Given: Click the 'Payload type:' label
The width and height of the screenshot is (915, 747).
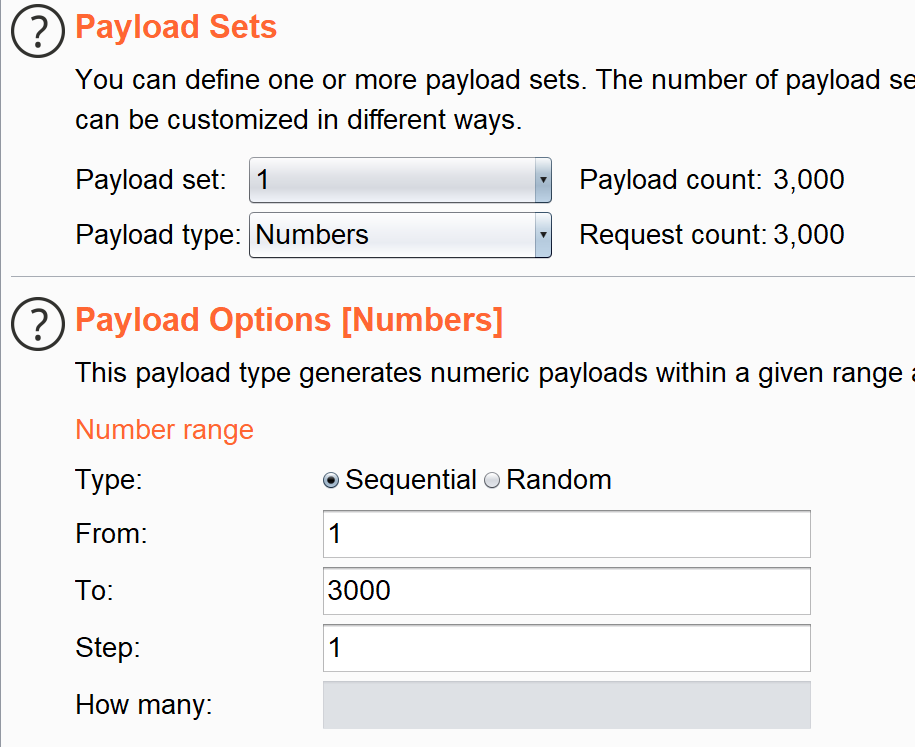Looking at the screenshot, I should 158,235.
